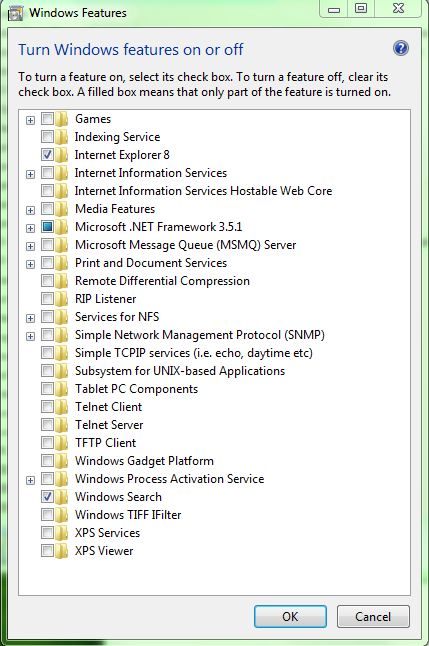Image resolution: width=429 pixels, height=646 pixels.
Task: Check the TFTP Client checkbox
Action: coord(47,442)
